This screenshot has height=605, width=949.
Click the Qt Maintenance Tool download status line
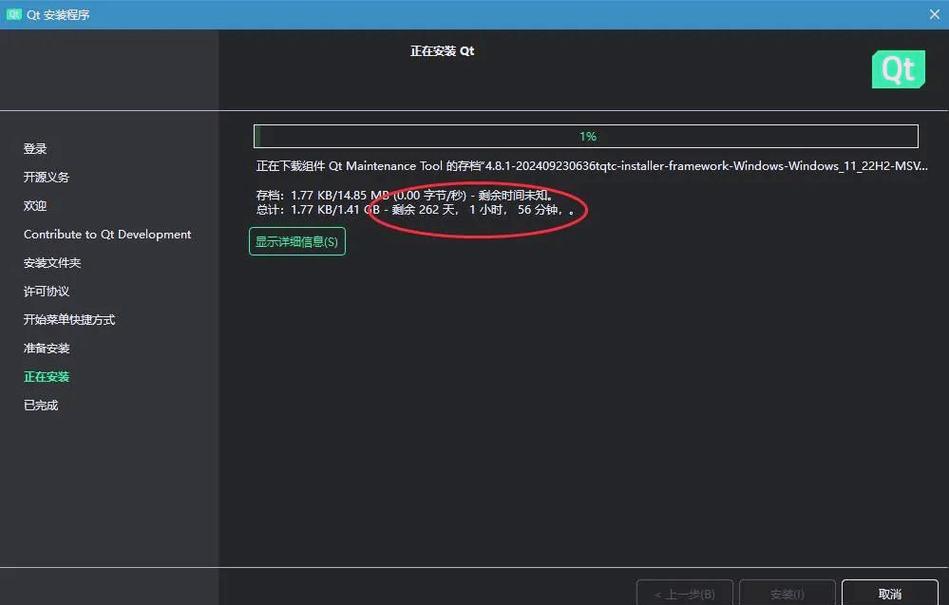(591, 166)
